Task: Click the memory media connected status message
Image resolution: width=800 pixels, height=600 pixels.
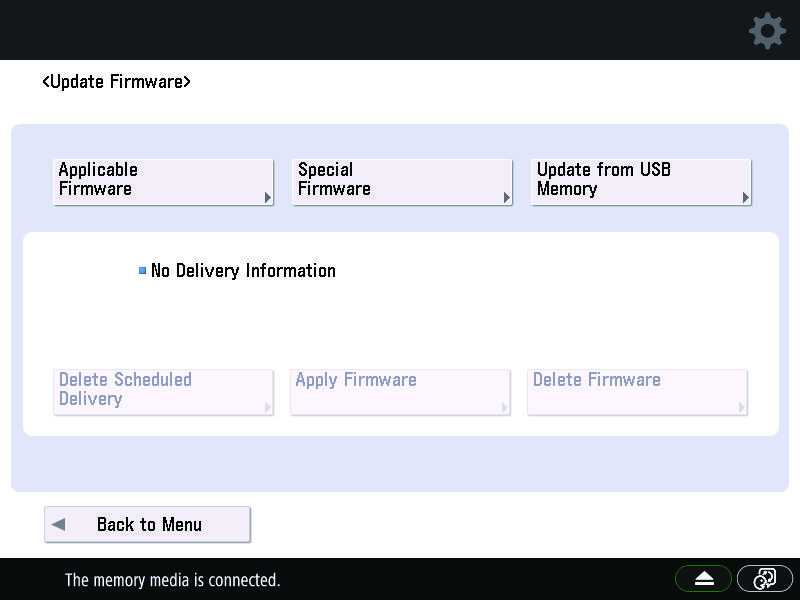Action: 172,580
